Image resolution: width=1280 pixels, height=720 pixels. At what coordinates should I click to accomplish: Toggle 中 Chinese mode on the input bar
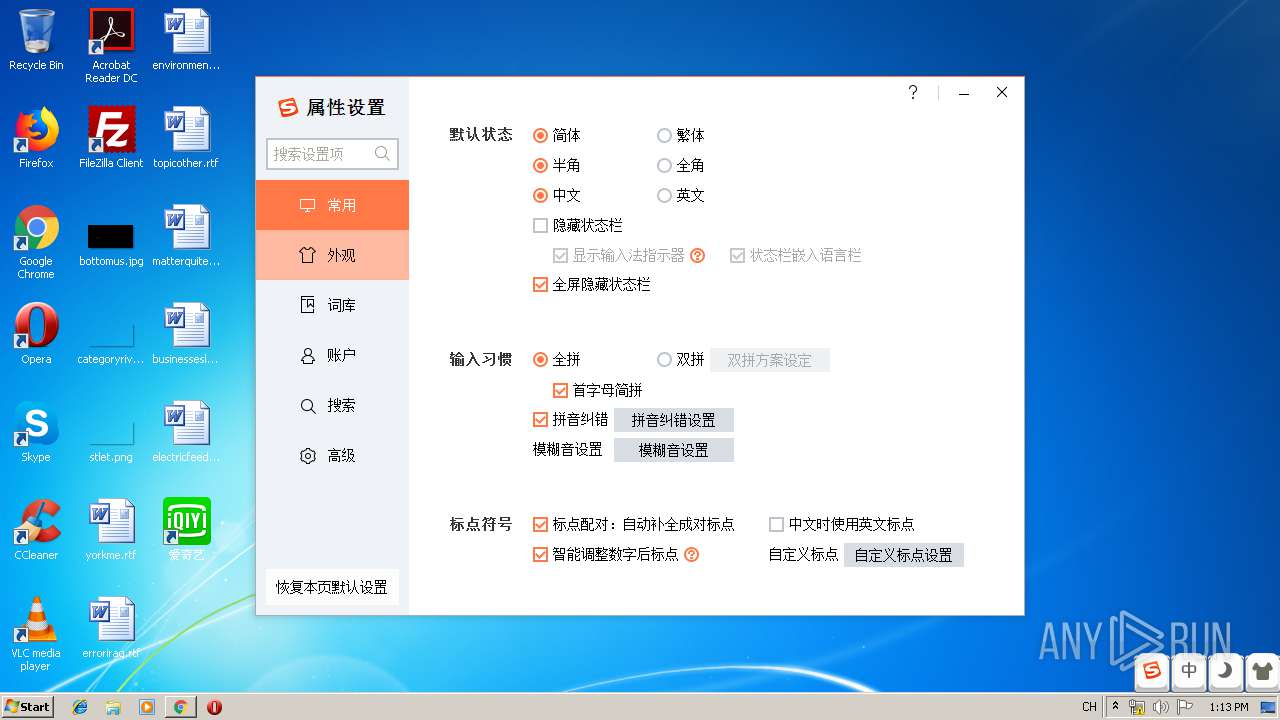1189,671
